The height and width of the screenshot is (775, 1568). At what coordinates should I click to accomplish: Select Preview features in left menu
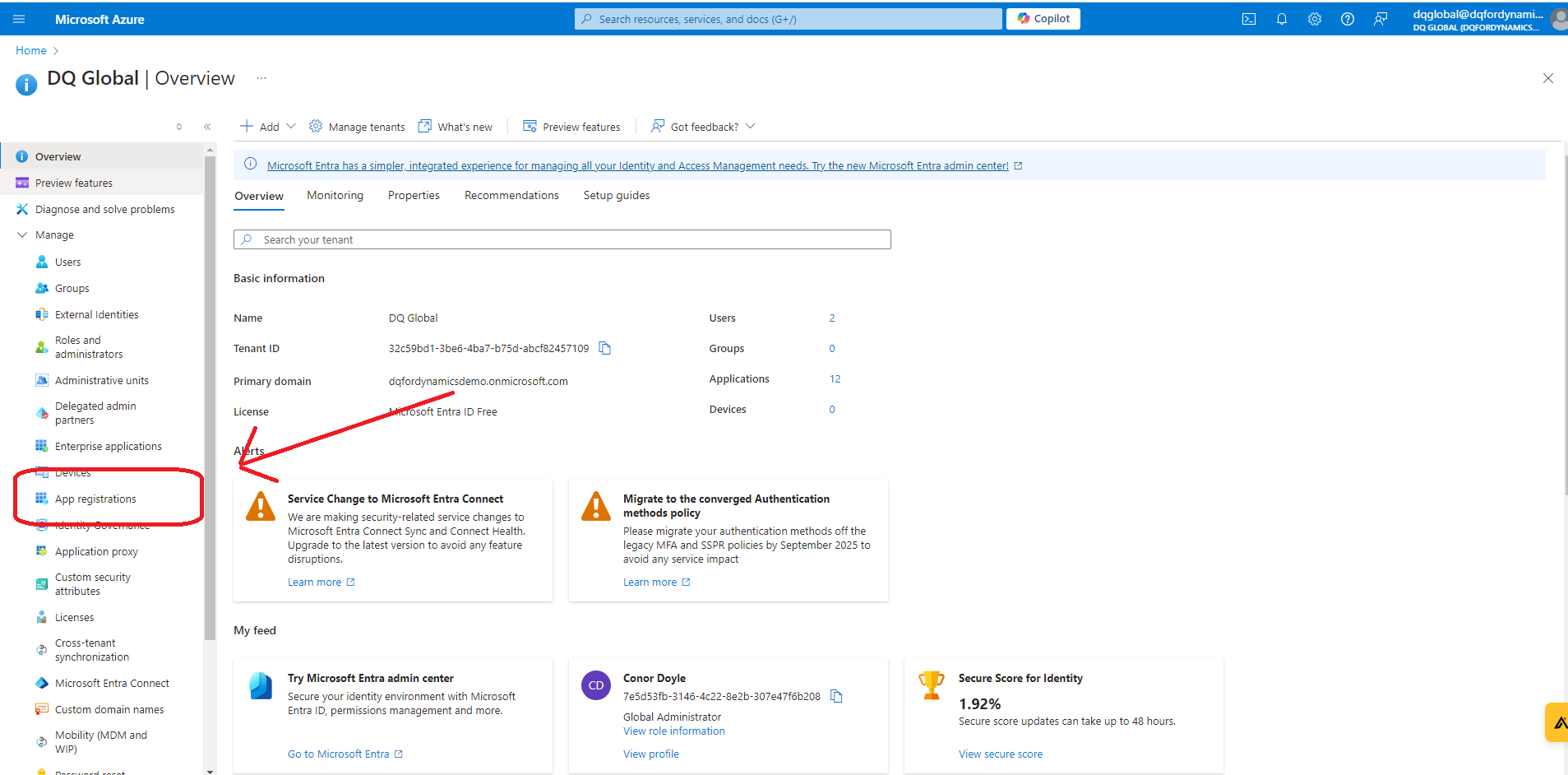[x=102, y=183]
